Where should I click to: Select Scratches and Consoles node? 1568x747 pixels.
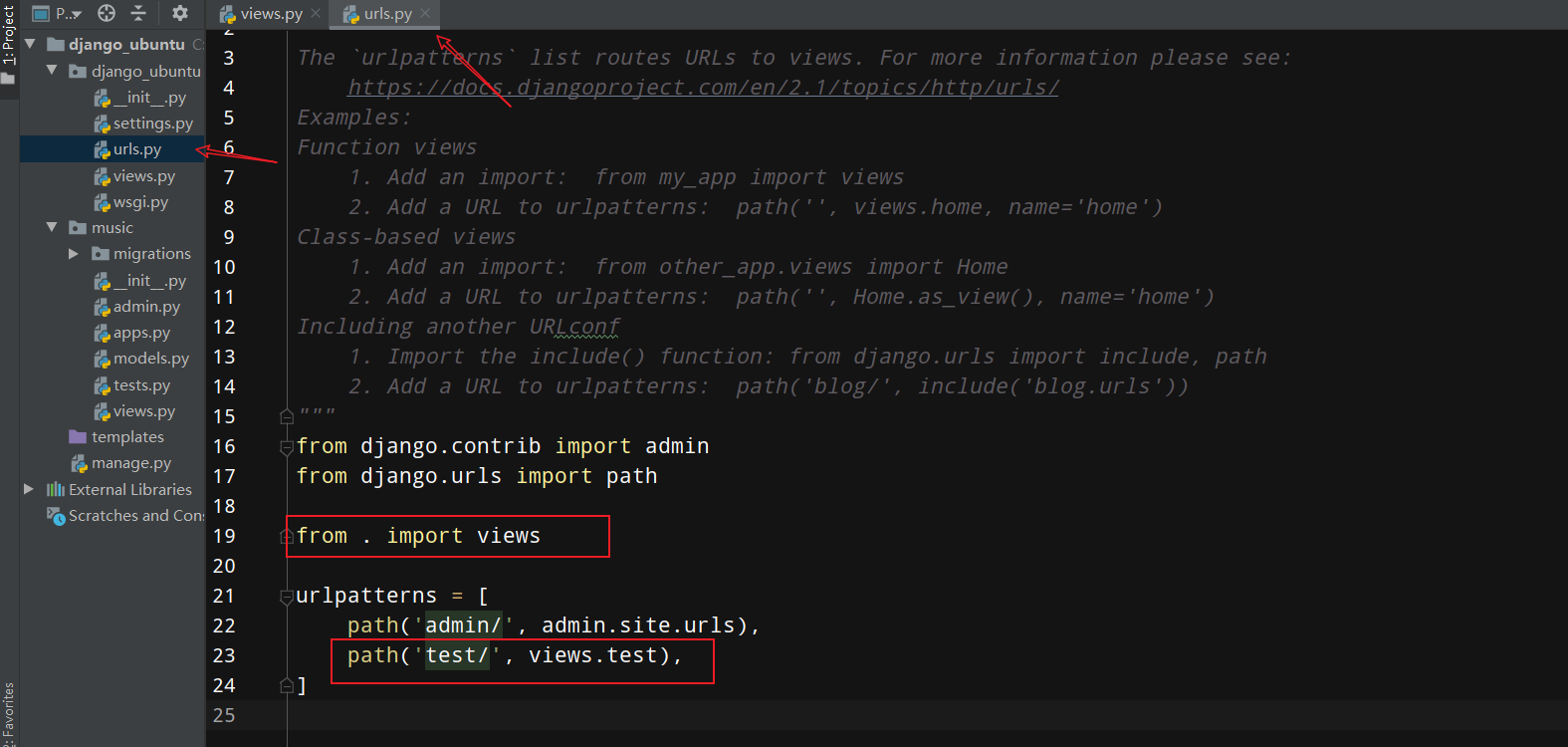(x=136, y=516)
